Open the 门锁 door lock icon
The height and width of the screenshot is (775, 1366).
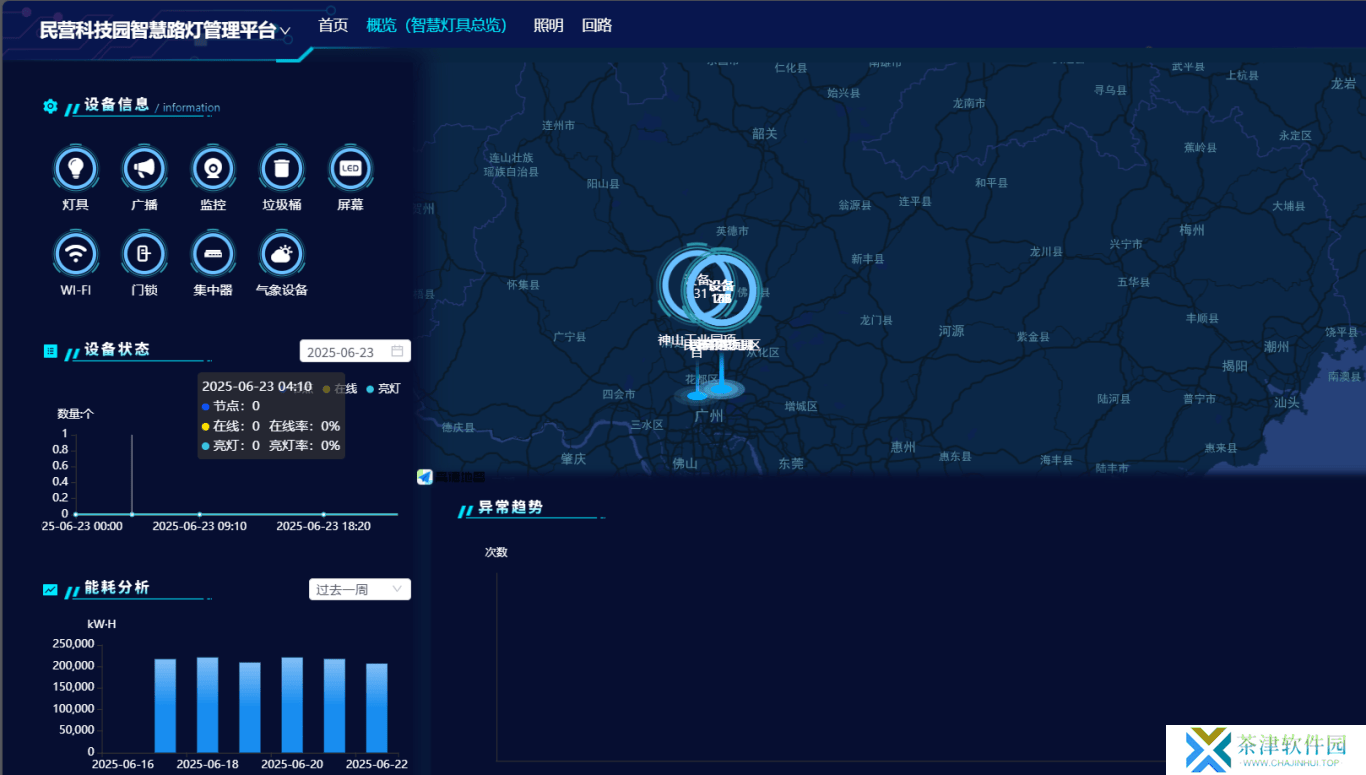144,254
